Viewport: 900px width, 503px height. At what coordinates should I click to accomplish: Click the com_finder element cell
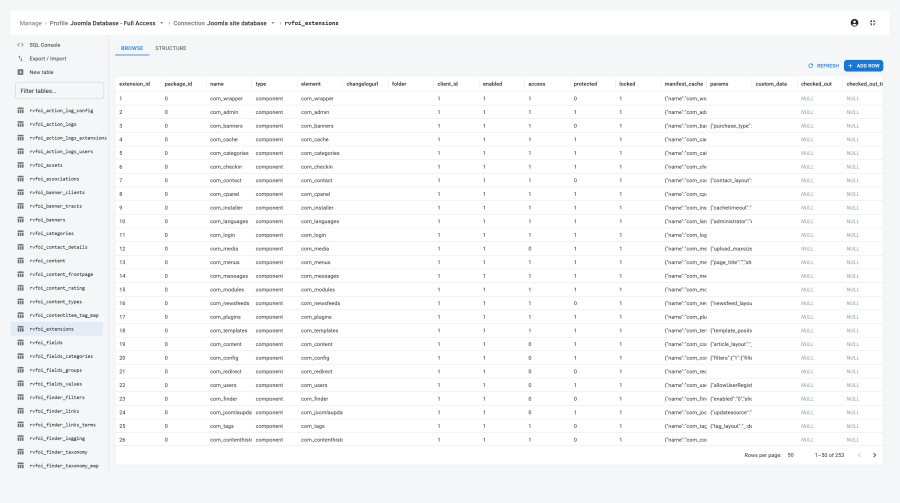click(x=315, y=399)
